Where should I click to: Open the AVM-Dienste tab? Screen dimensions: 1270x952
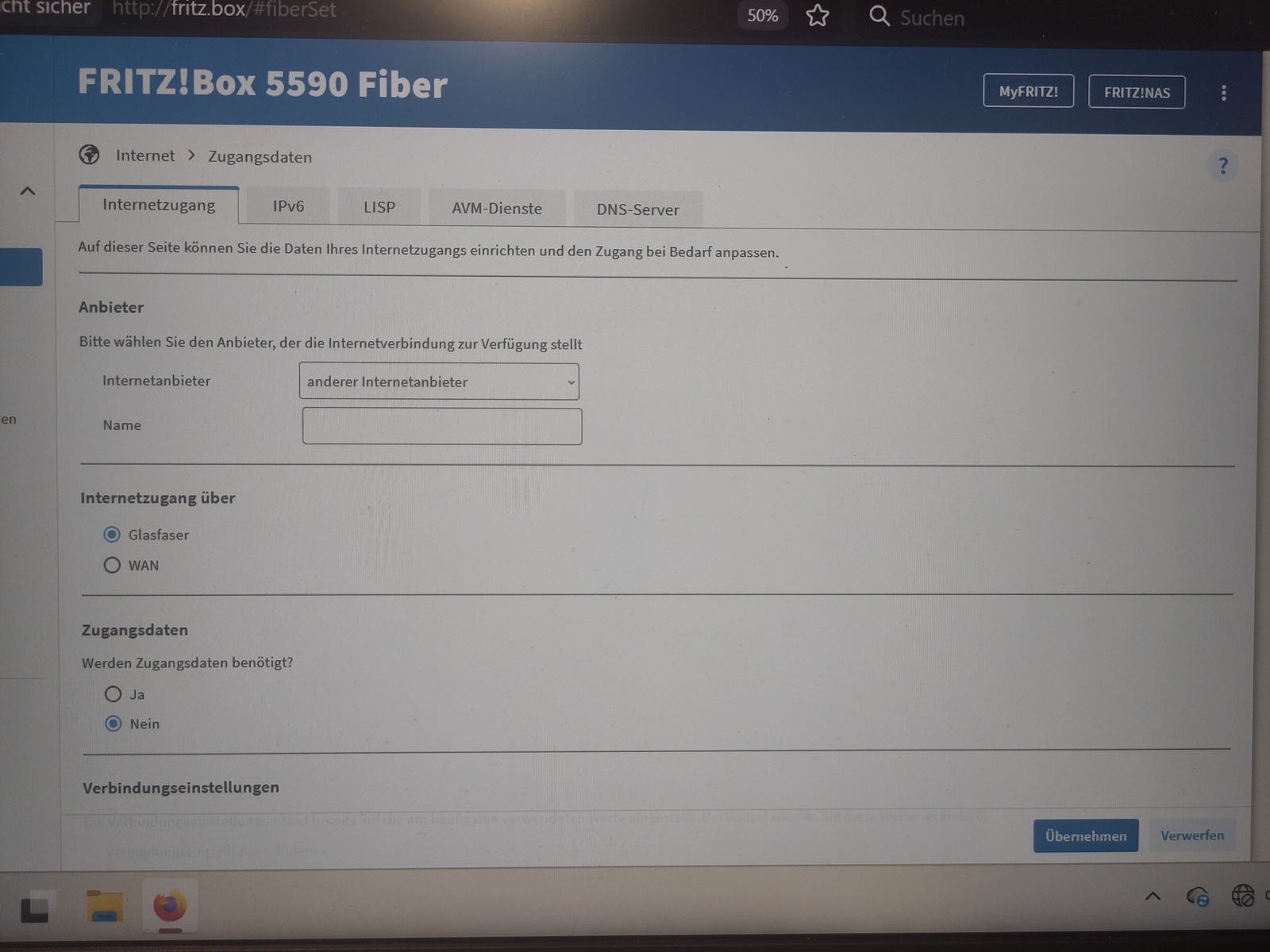497,209
